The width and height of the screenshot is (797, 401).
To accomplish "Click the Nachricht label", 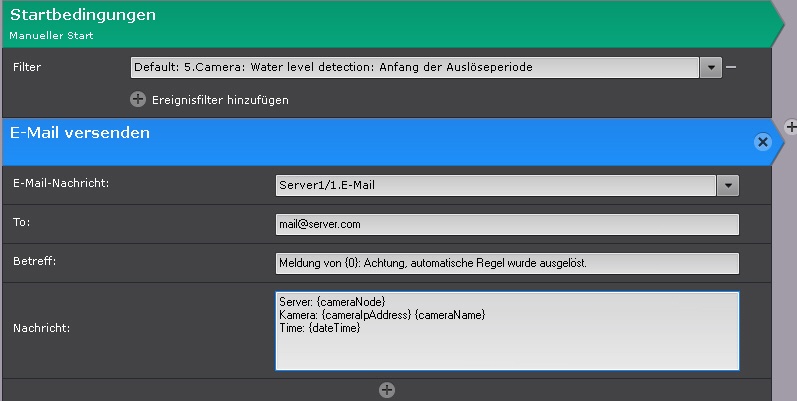I will 40,327.
